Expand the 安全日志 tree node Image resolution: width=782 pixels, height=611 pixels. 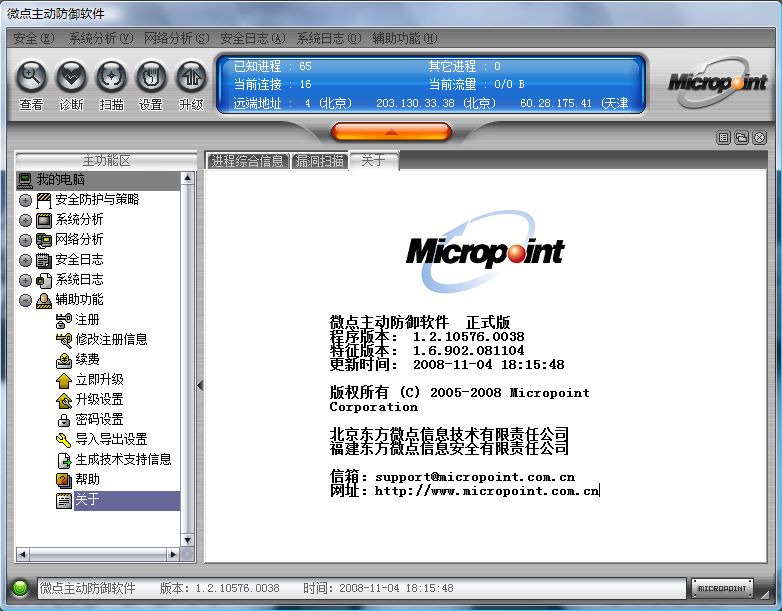pos(25,260)
